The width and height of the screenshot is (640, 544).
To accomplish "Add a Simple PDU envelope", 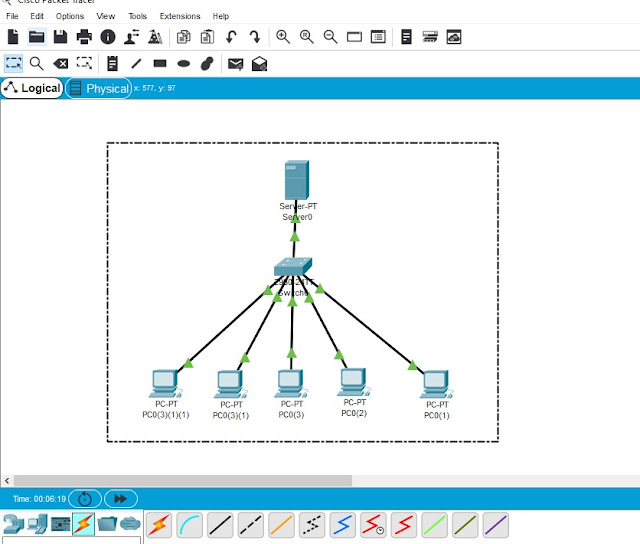I will [x=236, y=64].
